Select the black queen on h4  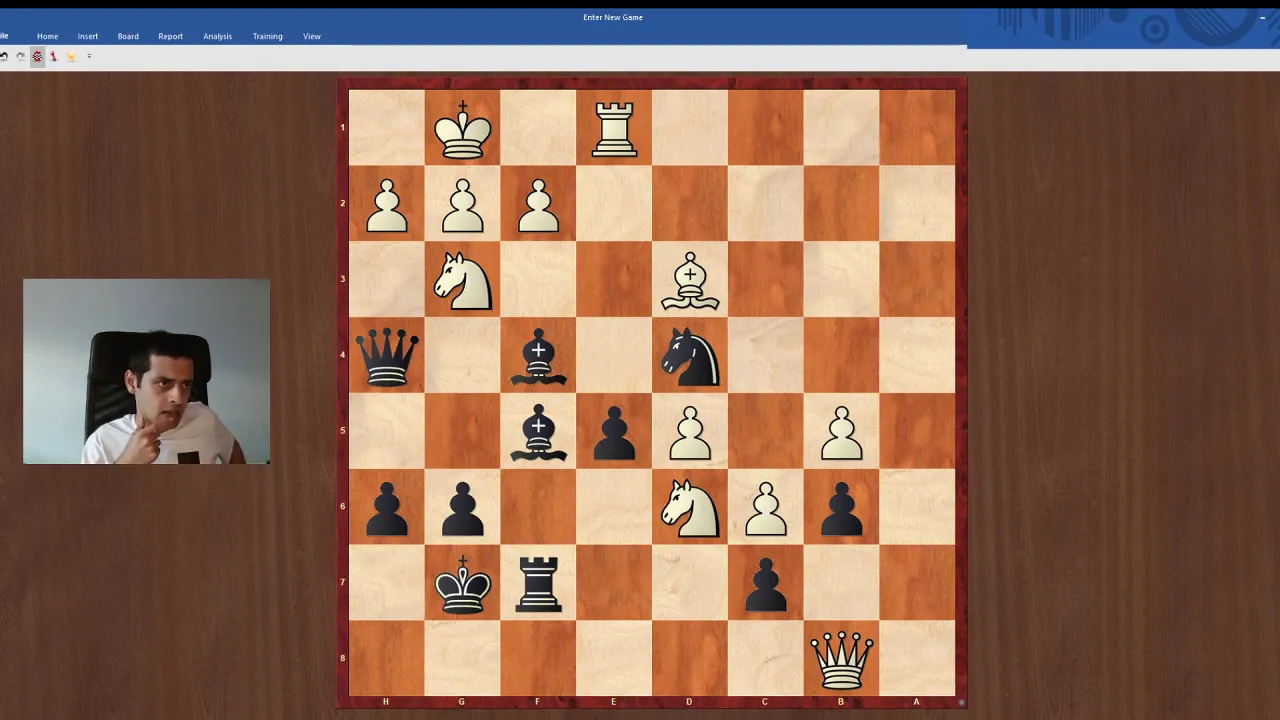(x=387, y=357)
